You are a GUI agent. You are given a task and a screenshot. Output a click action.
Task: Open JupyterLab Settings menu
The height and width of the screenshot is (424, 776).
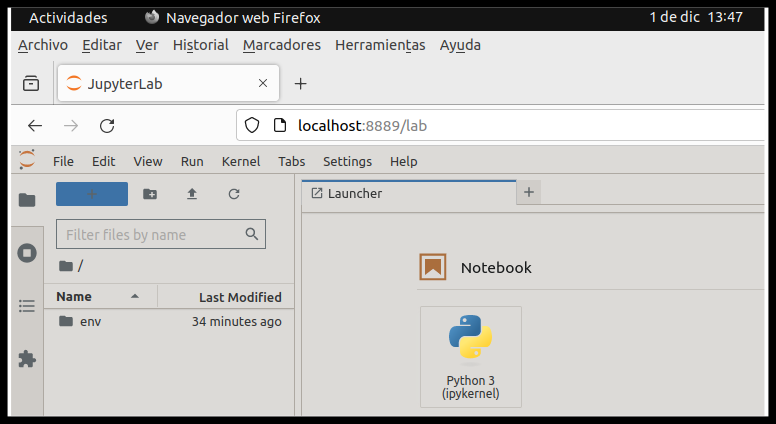click(347, 161)
